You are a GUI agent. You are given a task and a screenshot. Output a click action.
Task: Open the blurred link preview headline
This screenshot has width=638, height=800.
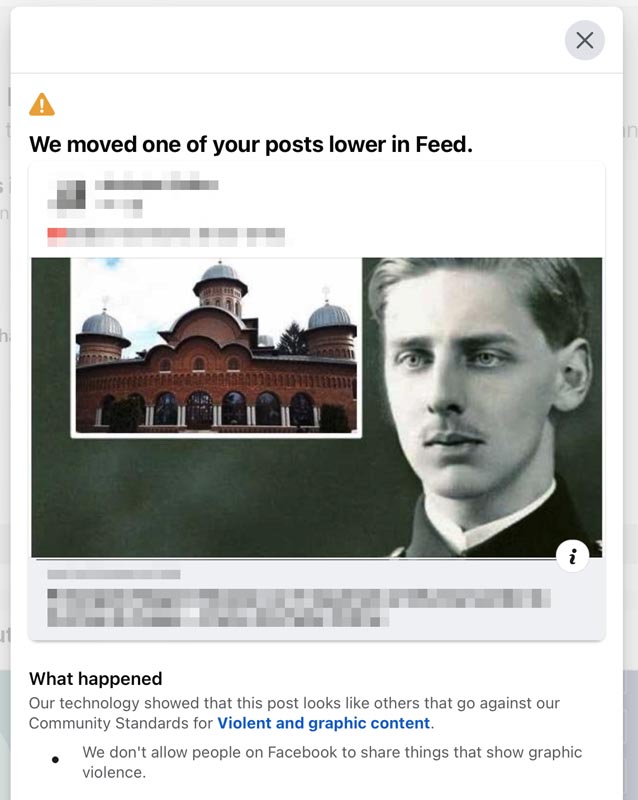(299, 608)
